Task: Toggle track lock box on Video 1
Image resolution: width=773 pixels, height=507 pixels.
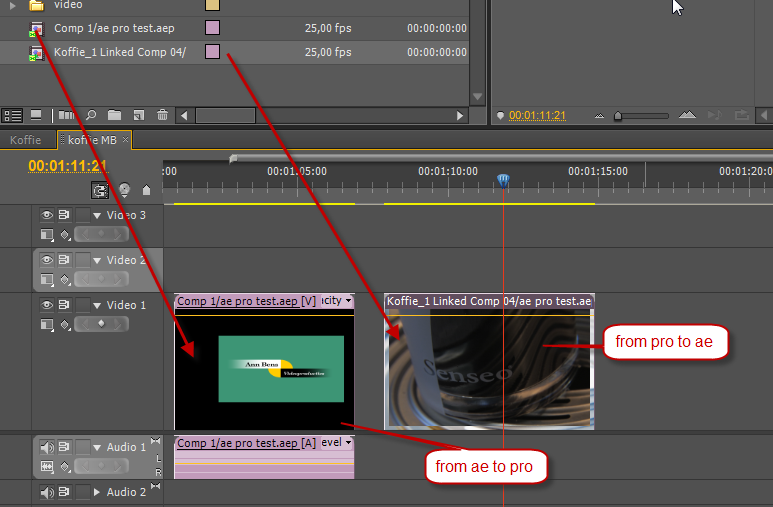Action: coord(82,305)
